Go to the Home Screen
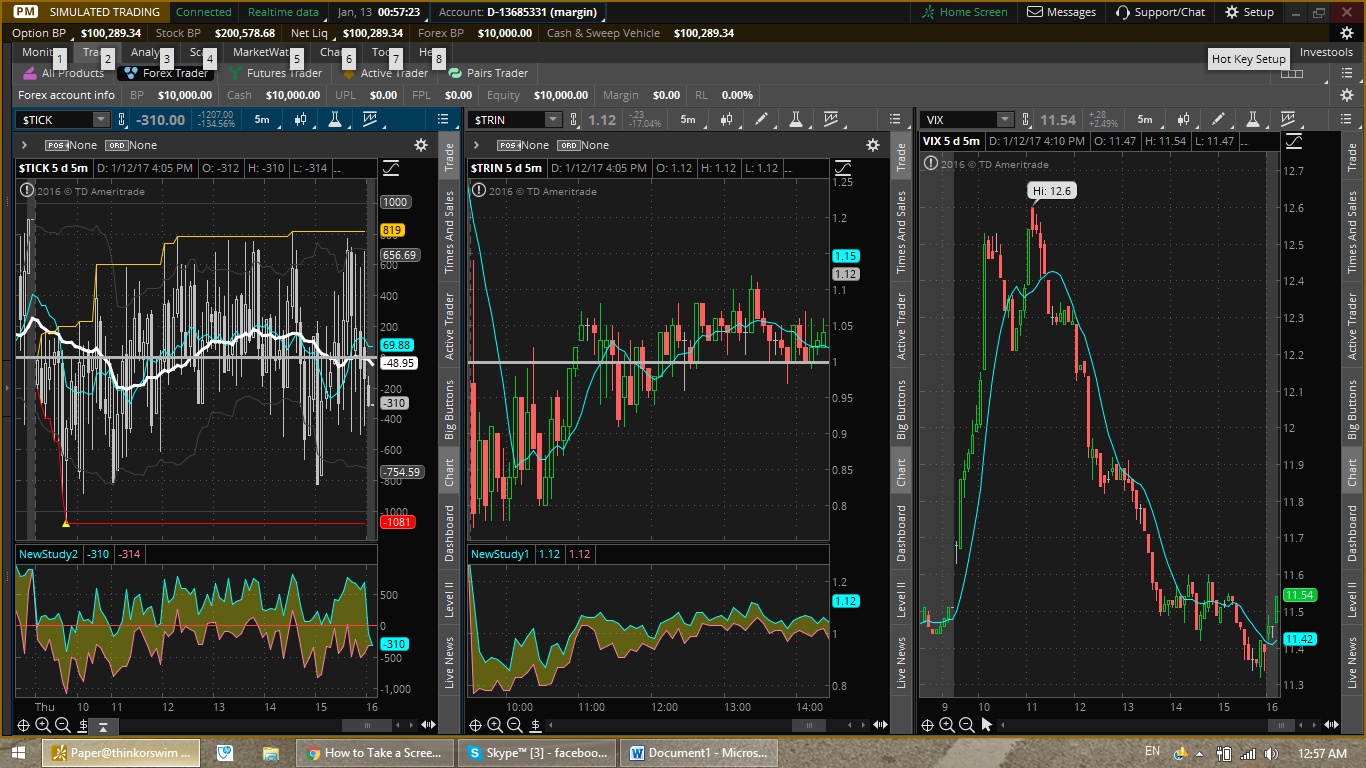The image size is (1366, 768). [966, 12]
